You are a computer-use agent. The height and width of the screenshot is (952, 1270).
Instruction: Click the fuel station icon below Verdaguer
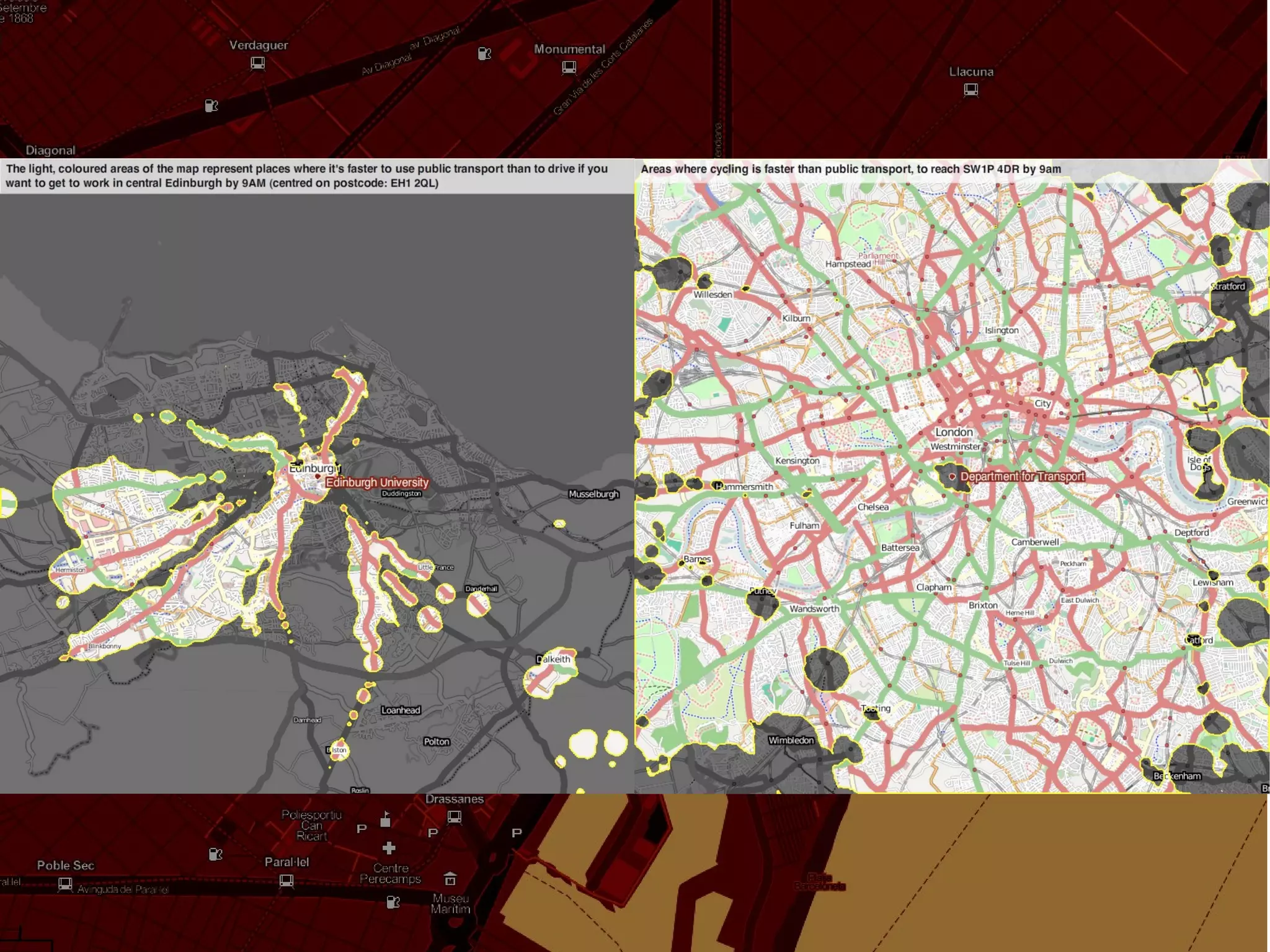click(x=211, y=106)
